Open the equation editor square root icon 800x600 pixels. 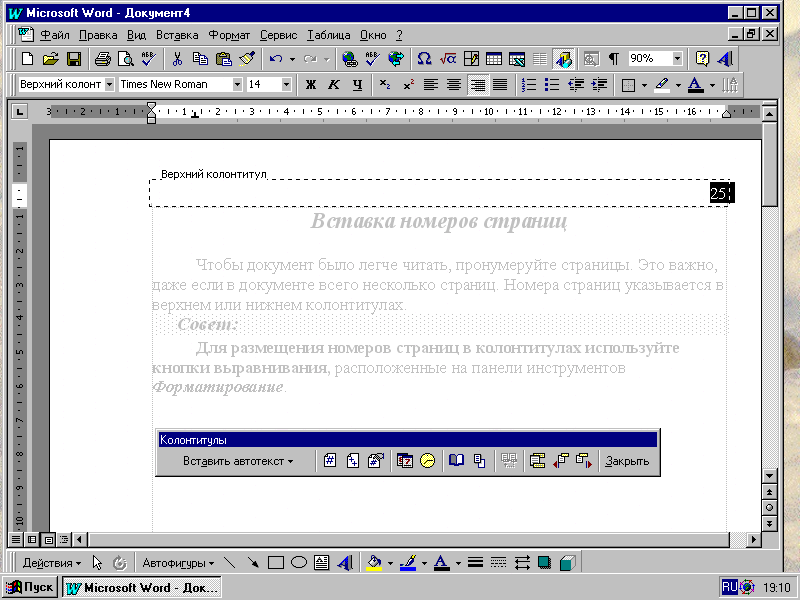click(x=447, y=59)
